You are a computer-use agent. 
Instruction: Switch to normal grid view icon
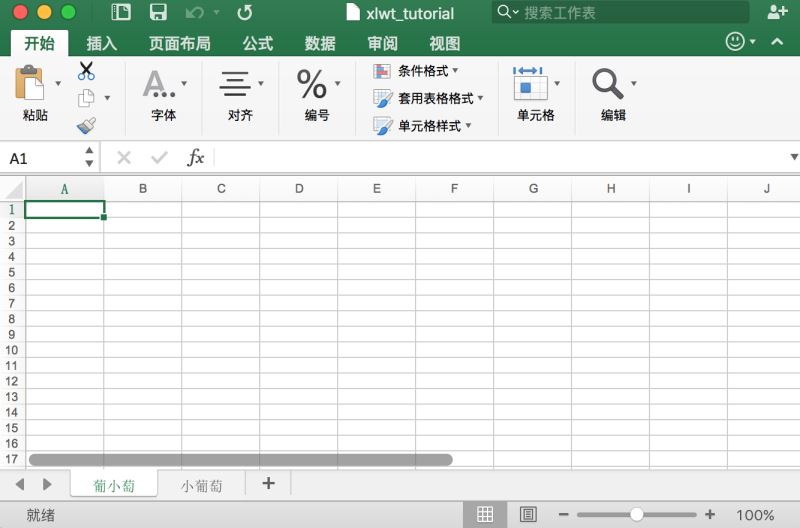(x=485, y=514)
